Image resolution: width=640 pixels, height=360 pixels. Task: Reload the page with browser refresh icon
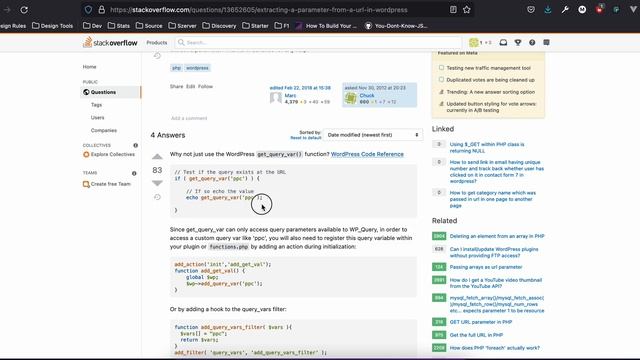pyautogui.click(x=24, y=9)
